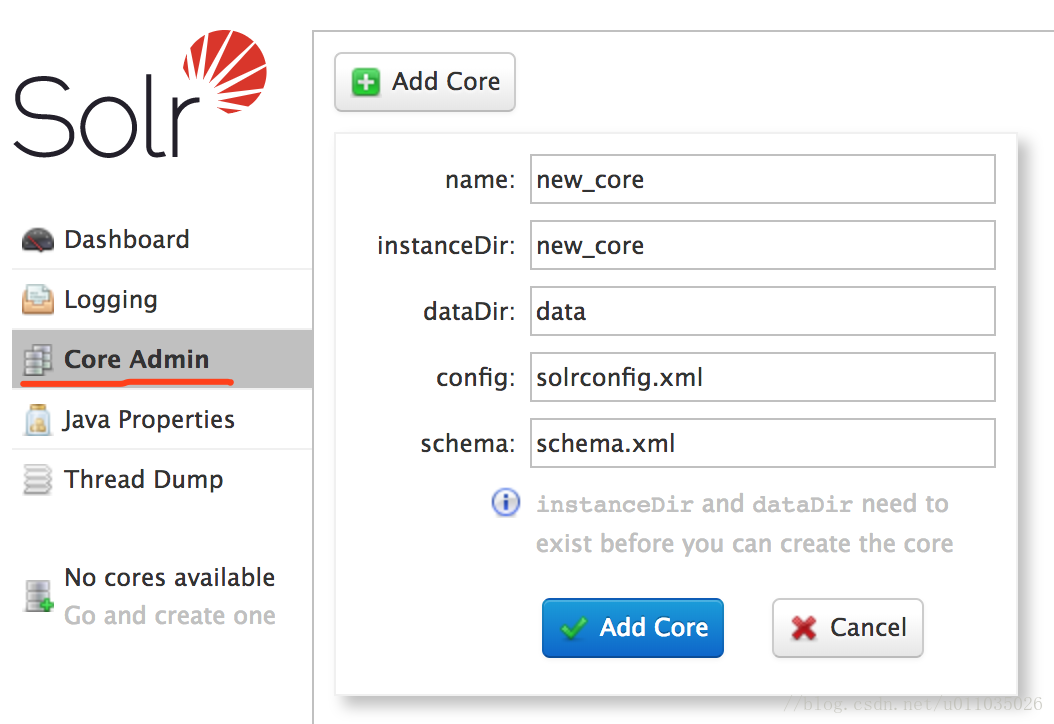This screenshot has width=1054, height=724.
Task: Open Java Properties
Action: pos(162,419)
